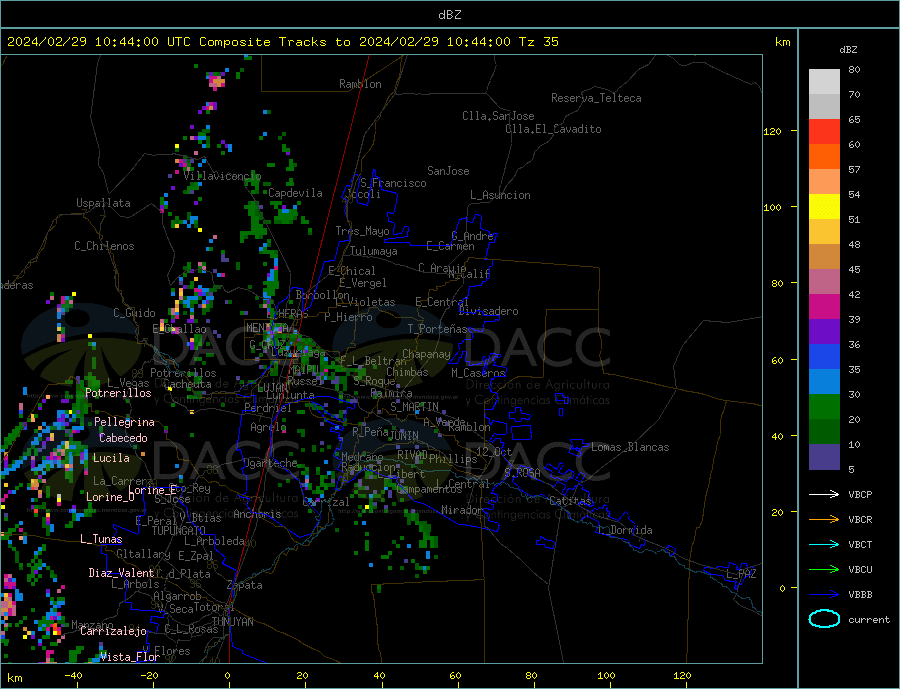Click the white VBCP arrow in legend
The height and width of the screenshot is (689, 900).
824,494
